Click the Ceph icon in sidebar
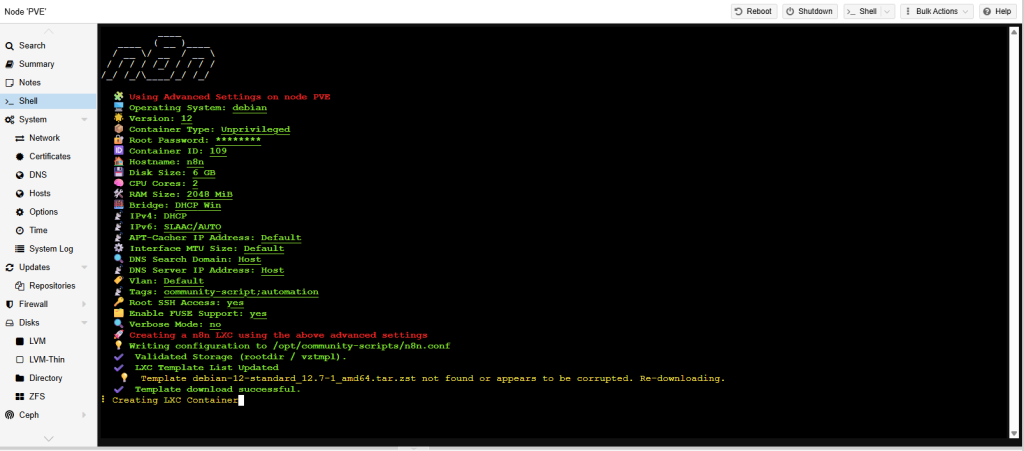The height and width of the screenshot is (451, 1024). [x=9, y=415]
